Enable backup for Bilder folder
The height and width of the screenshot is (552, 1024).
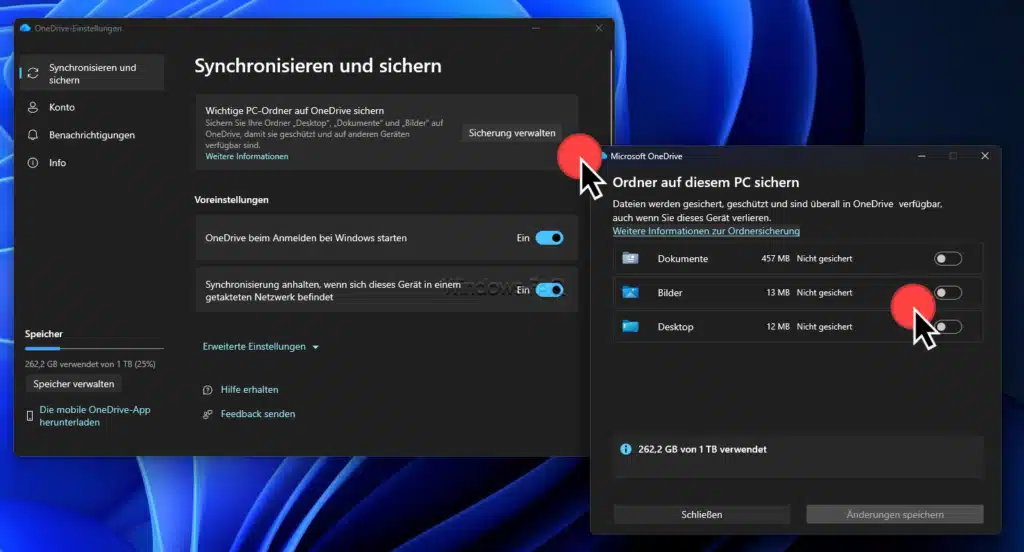(948, 293)
